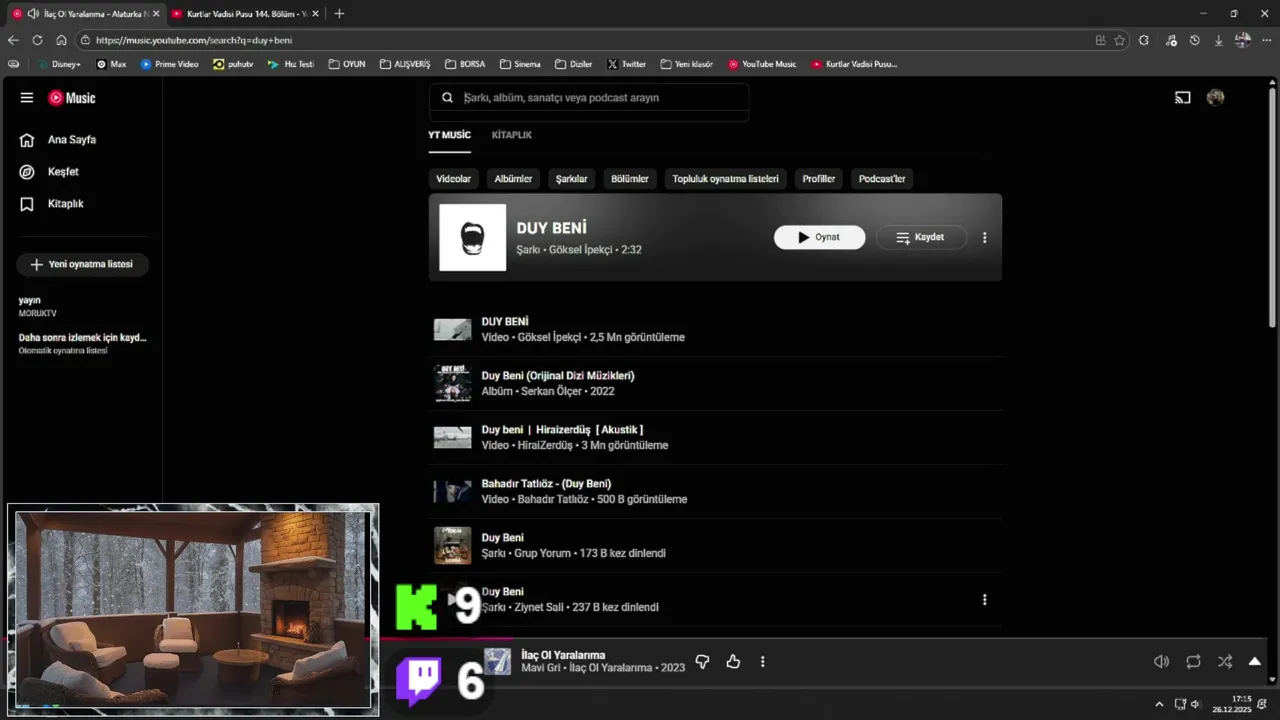
Task: Create a new playlist with Yeni oynatma listesi
Action: tap(82, 264)
